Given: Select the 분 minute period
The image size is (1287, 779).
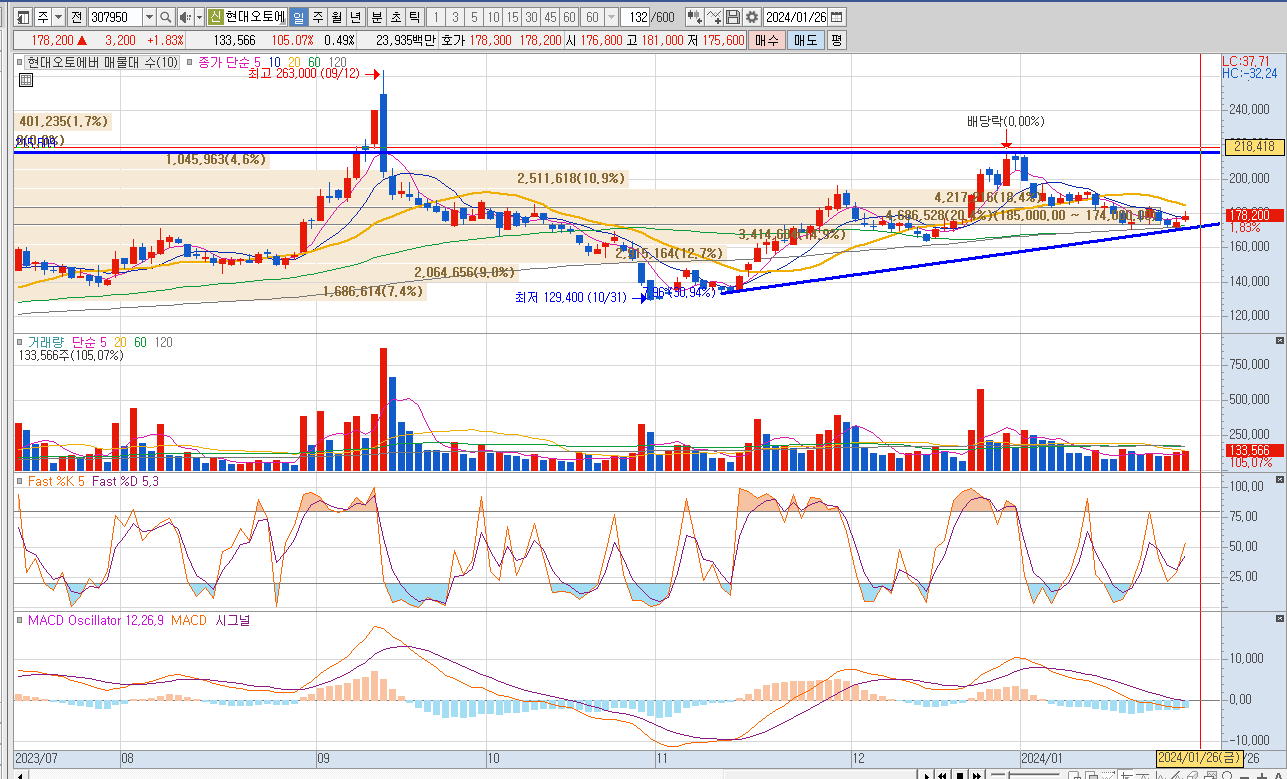Looking at the screenshot, I should (377, 17).
